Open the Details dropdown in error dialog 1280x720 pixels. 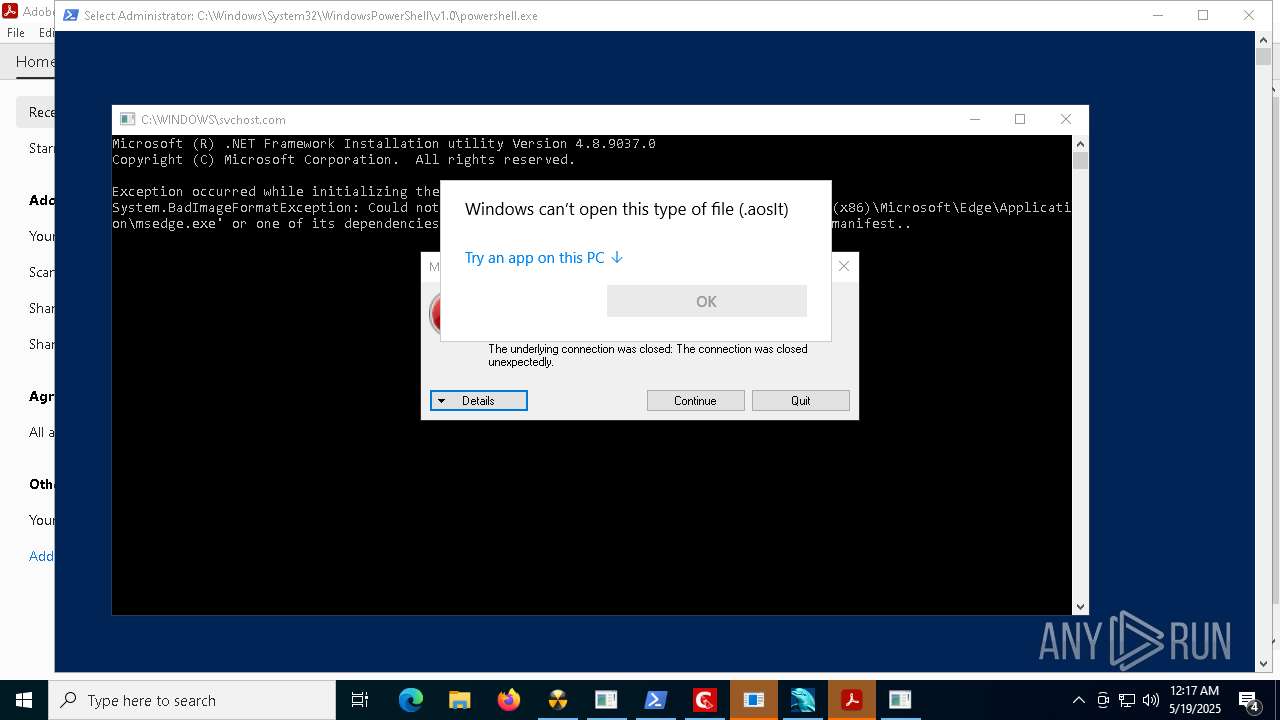pyautogui.click(x=478, y=401)
